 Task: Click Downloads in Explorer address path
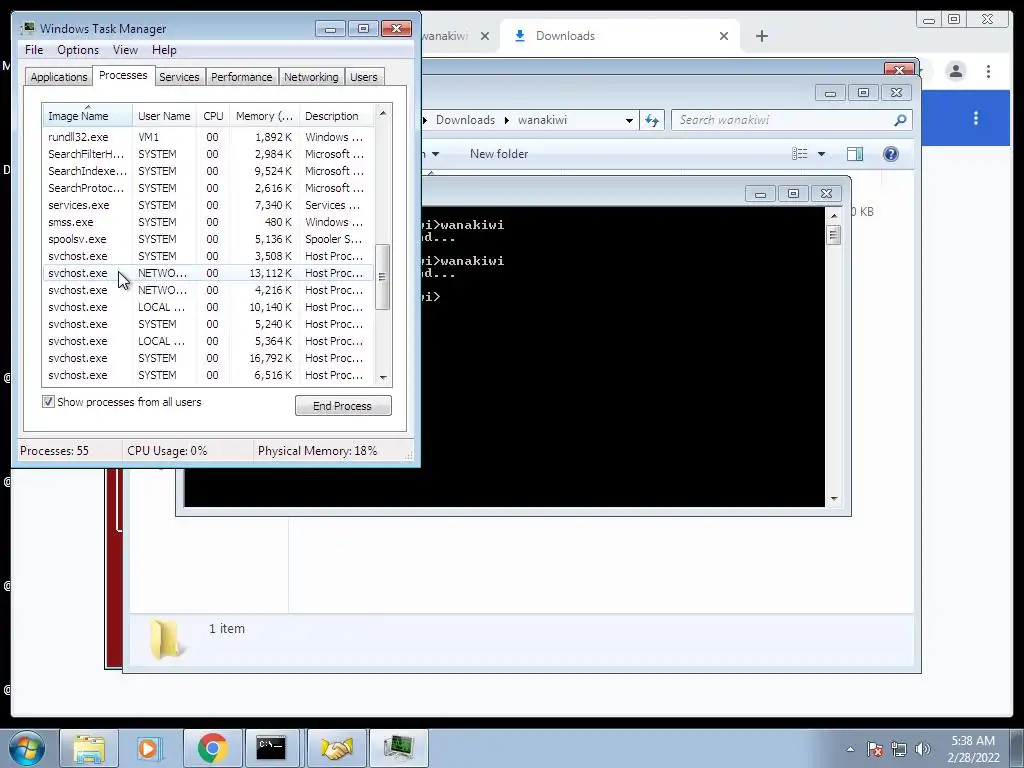[x=465, y=120]
